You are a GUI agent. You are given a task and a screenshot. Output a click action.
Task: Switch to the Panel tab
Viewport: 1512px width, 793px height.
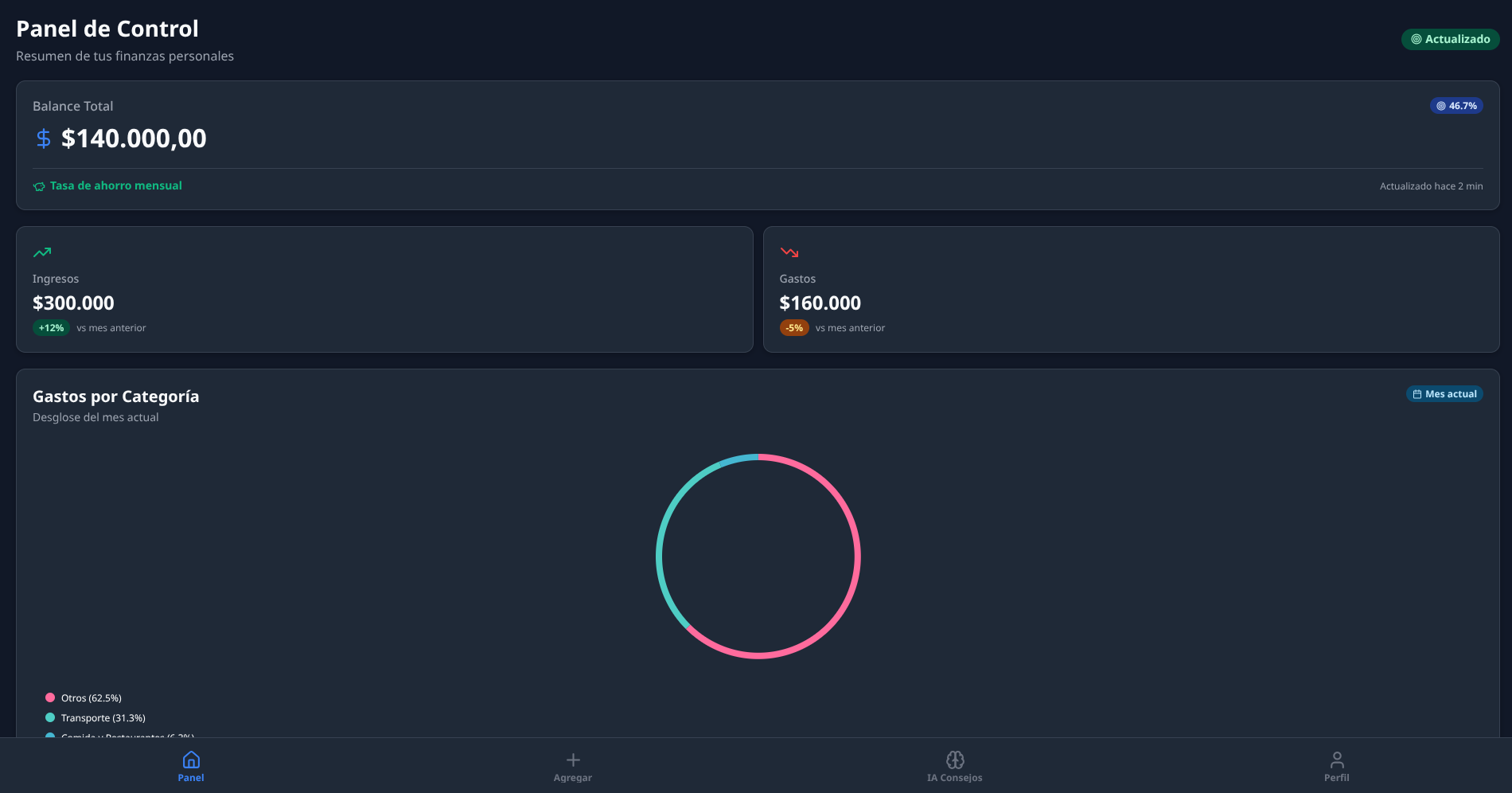pos(191,766)
